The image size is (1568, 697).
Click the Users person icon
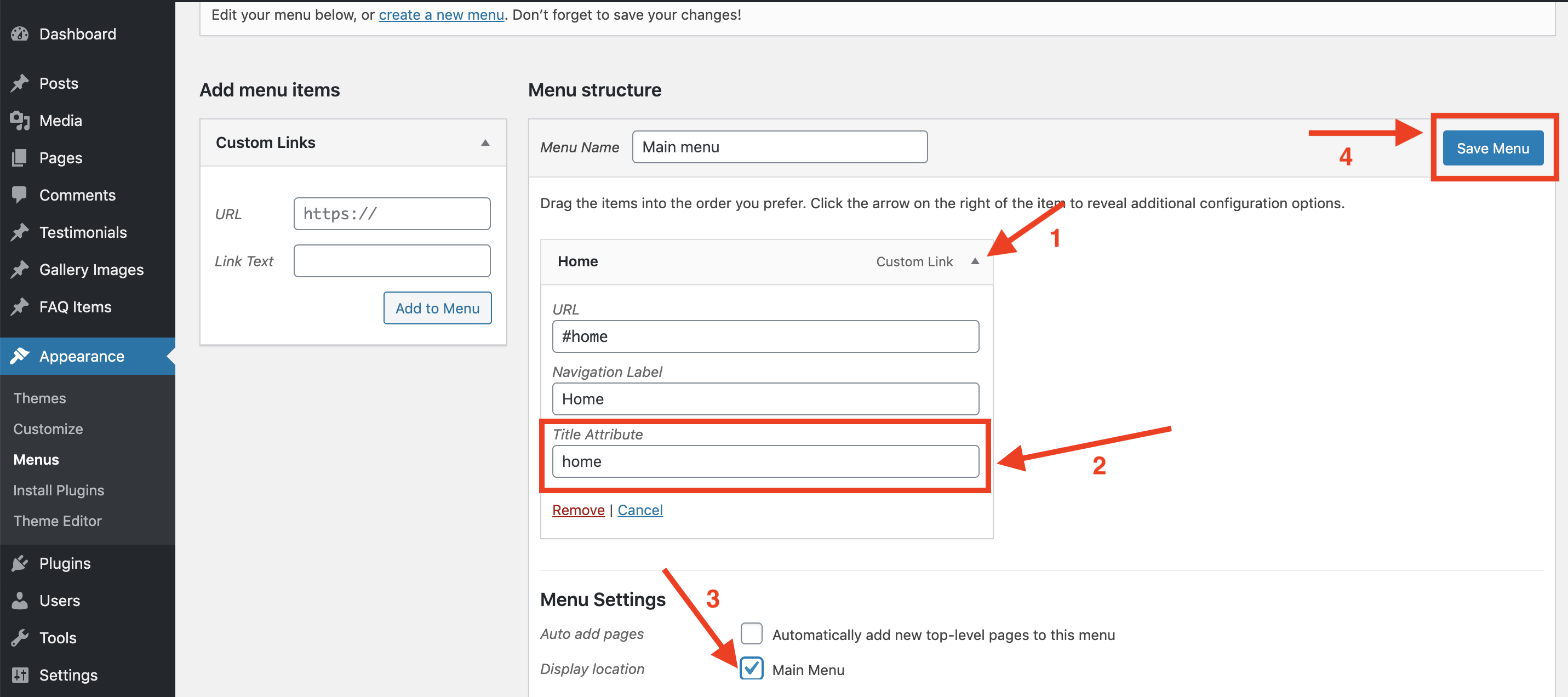click(20, 600)
